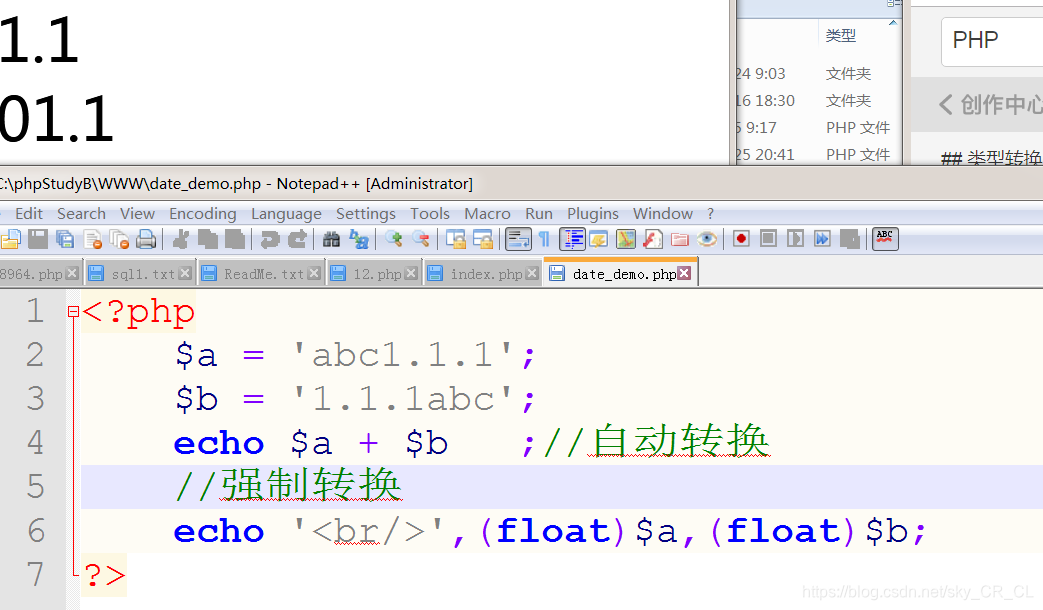
Task: Click the Paste toolbar icon
Action: point(235,239)
